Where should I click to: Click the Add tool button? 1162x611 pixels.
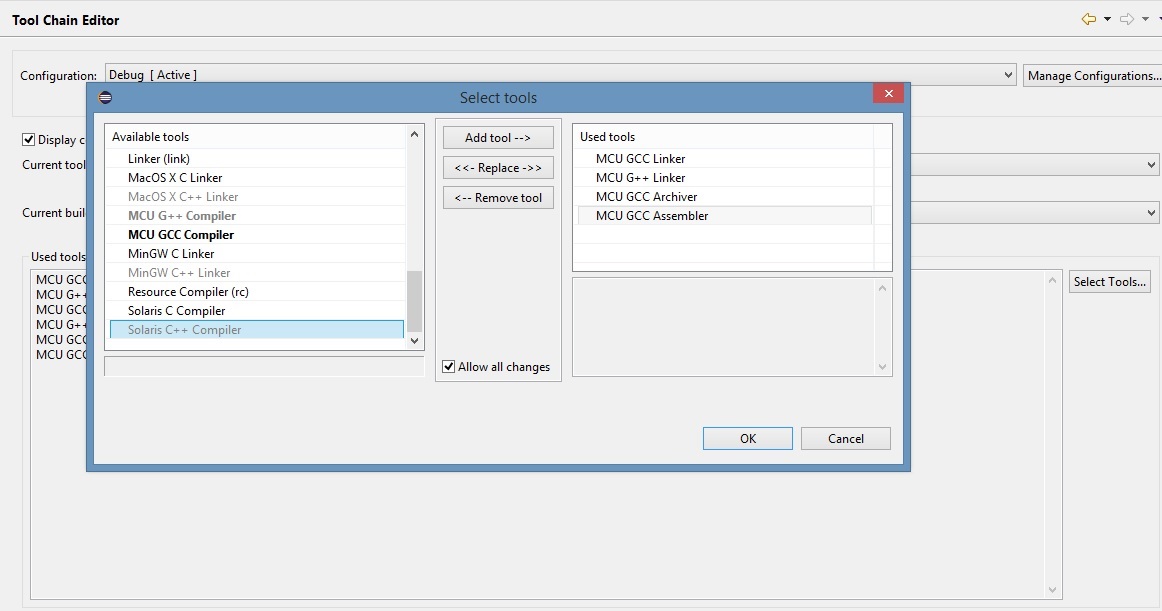click(498, 138)
